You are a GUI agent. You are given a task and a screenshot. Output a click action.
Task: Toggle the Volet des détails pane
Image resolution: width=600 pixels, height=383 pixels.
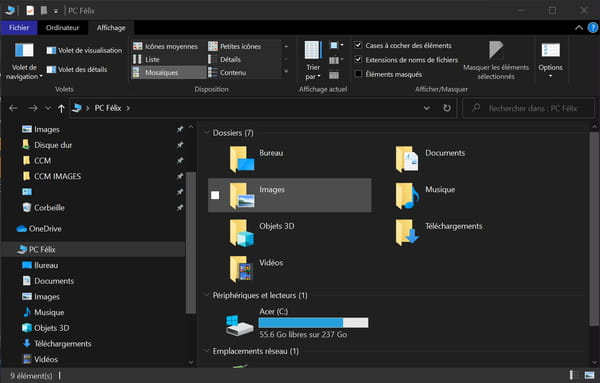tap(77, 70)
